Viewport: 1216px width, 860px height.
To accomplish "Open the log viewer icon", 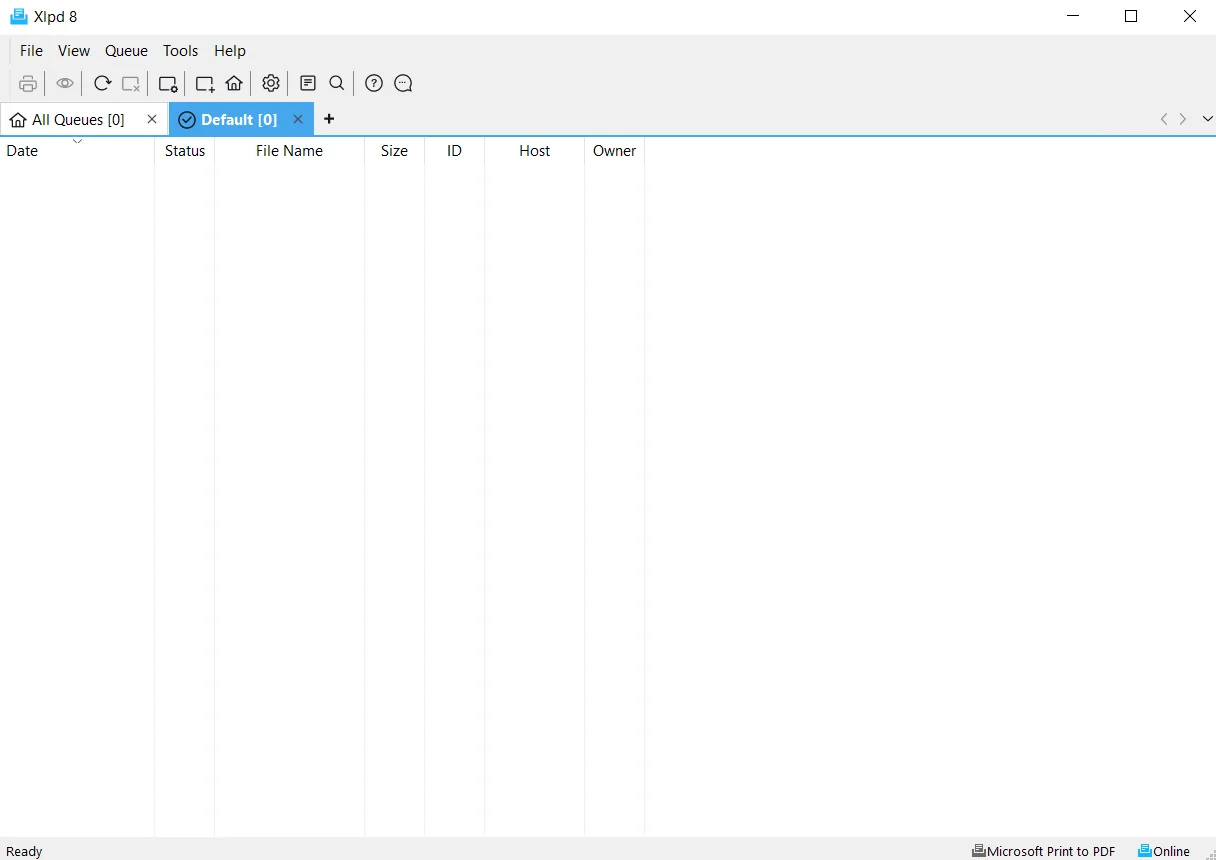I will [308, 83].
